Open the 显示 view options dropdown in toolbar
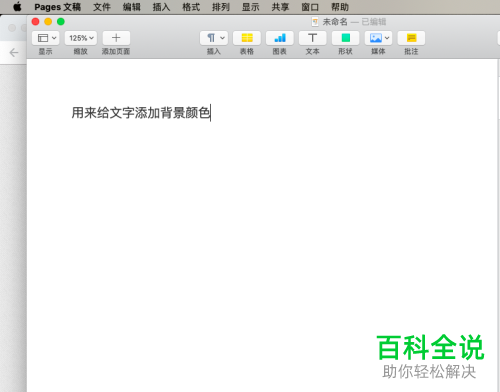Screen dimensions: 500x392 pyautogui.click(x=46, y=38)
